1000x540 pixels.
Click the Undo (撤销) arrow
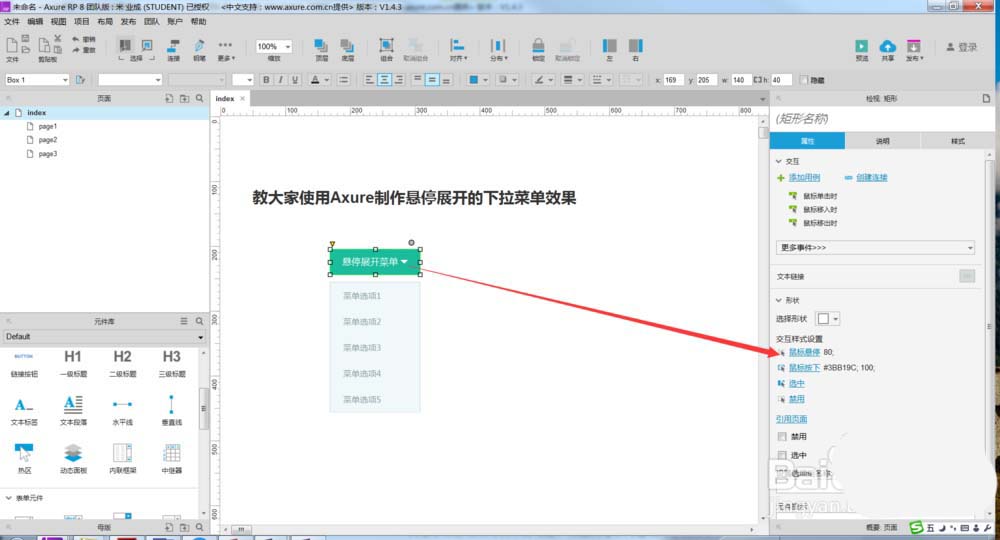click(77, 40)
